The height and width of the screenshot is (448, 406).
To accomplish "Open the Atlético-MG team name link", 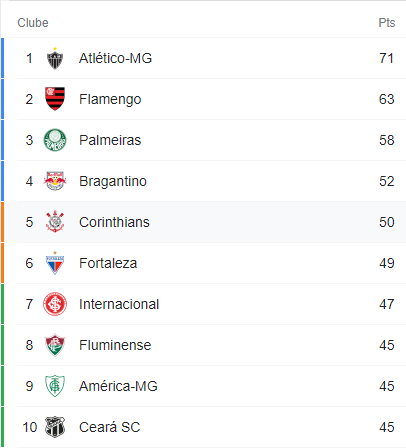I will point(115,58).
